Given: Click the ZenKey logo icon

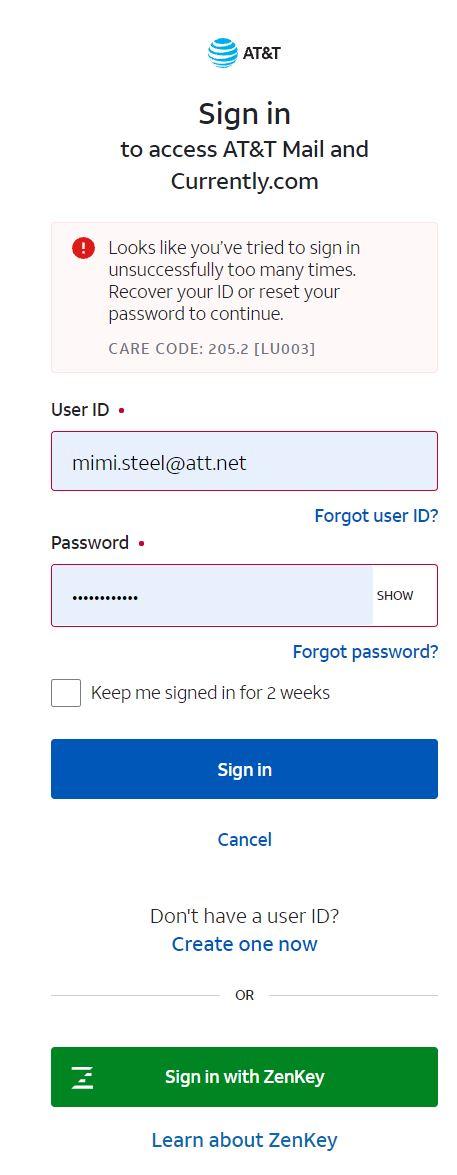Looking at the screenshot, I should click(x=83, y=1078).
